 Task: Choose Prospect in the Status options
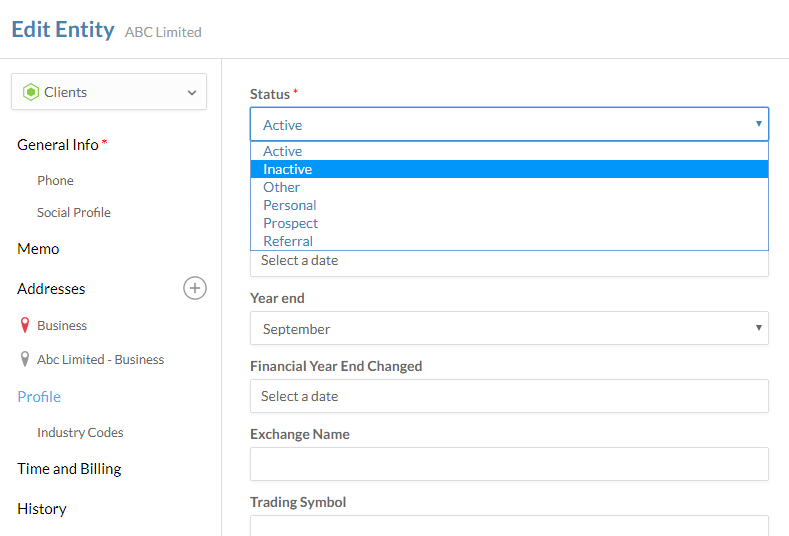point(291,223)
